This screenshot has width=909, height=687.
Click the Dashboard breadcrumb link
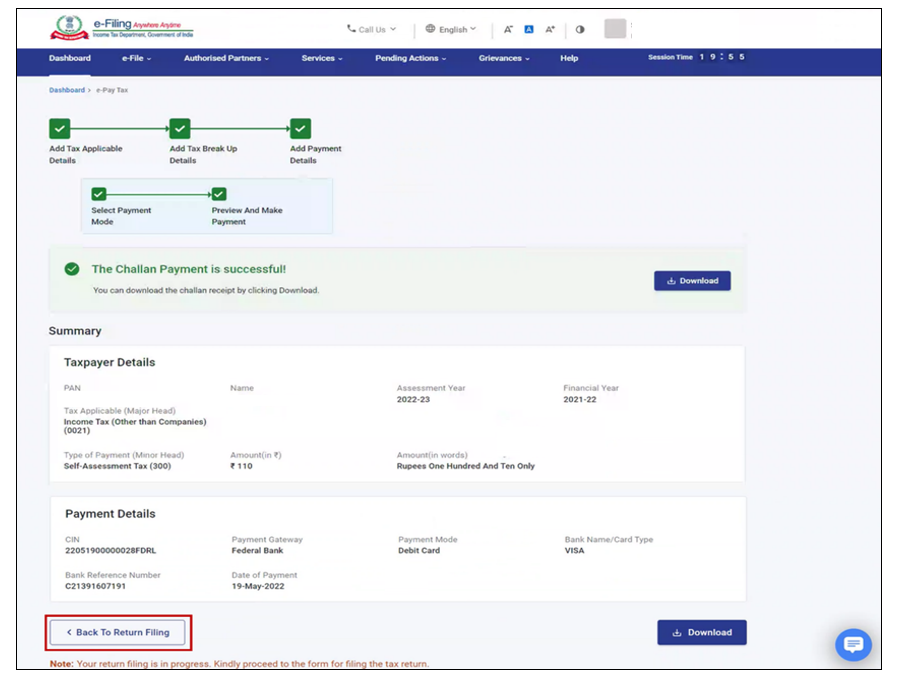[67, 90]
